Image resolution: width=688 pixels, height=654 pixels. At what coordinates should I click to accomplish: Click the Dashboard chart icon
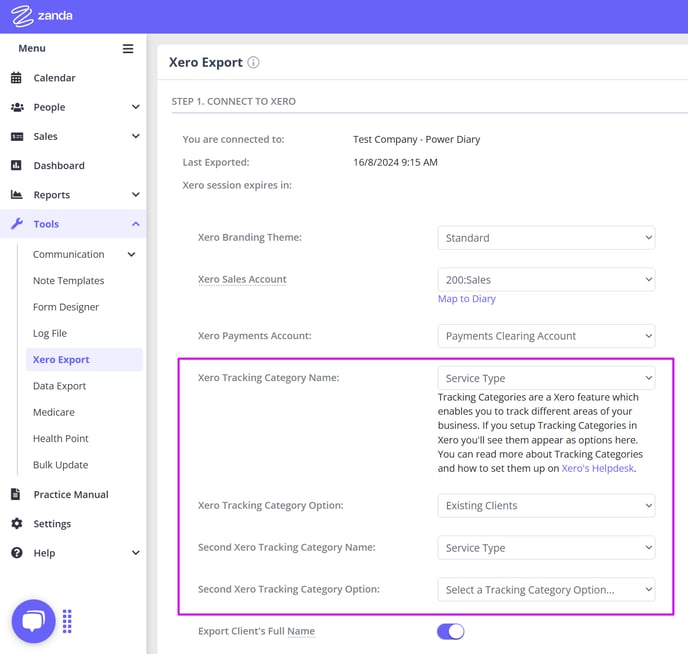tap(16, 165)
